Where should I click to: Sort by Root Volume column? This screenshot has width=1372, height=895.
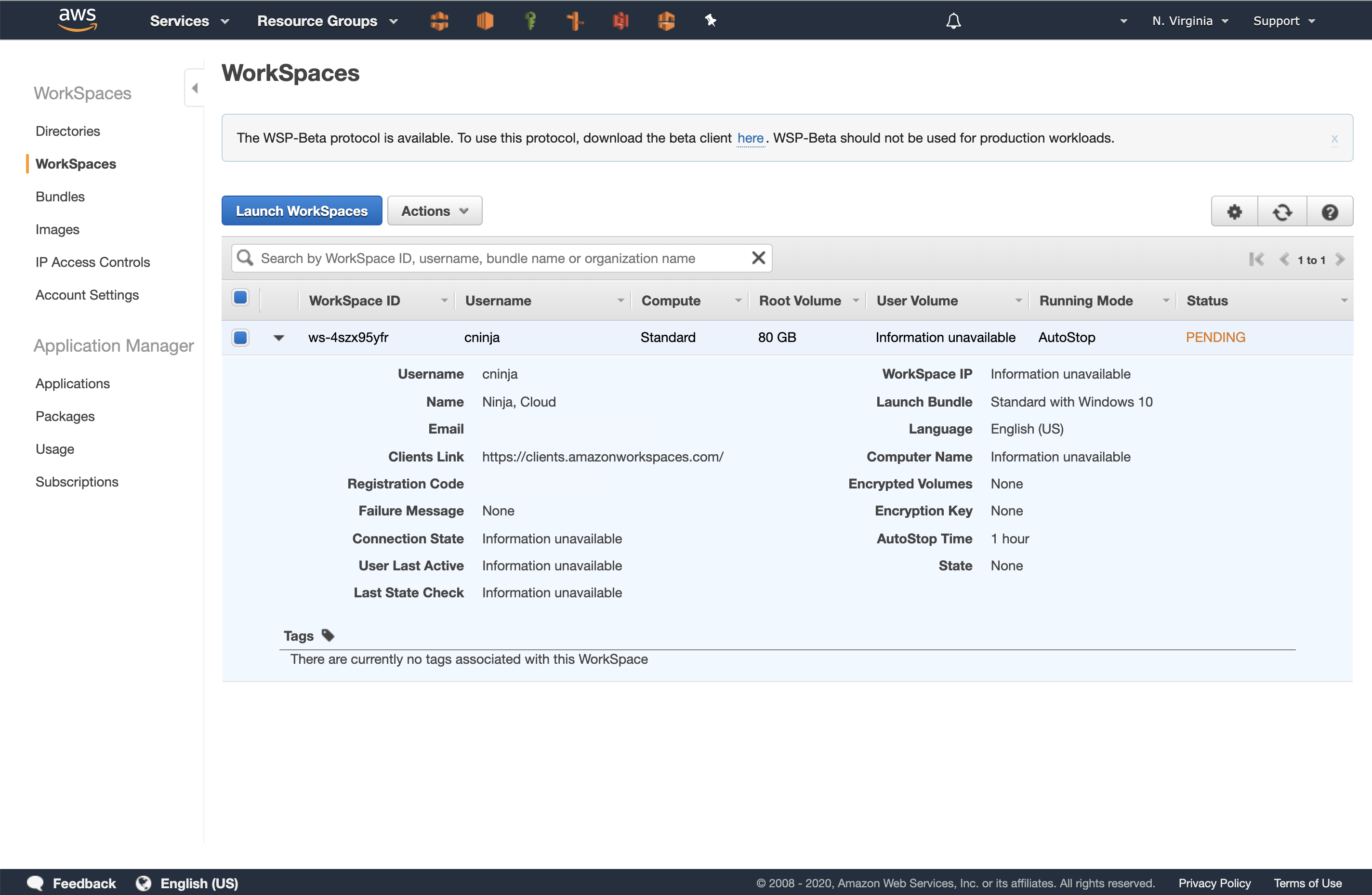(x=807, y=300)
